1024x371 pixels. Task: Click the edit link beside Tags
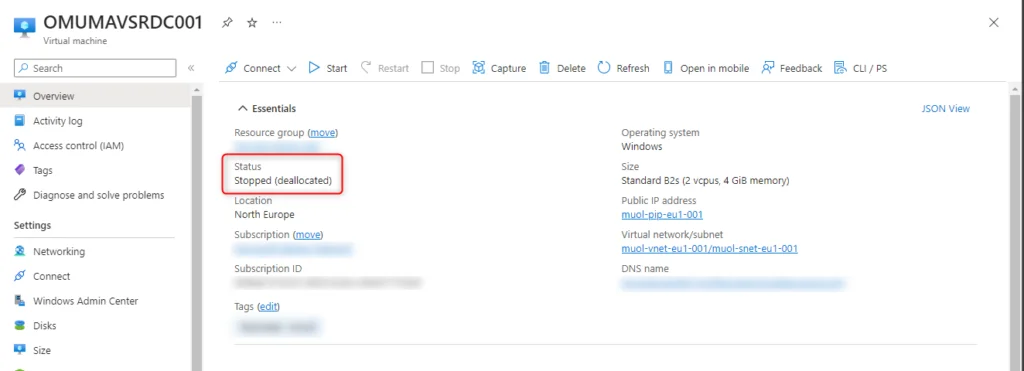coord(269,306)
